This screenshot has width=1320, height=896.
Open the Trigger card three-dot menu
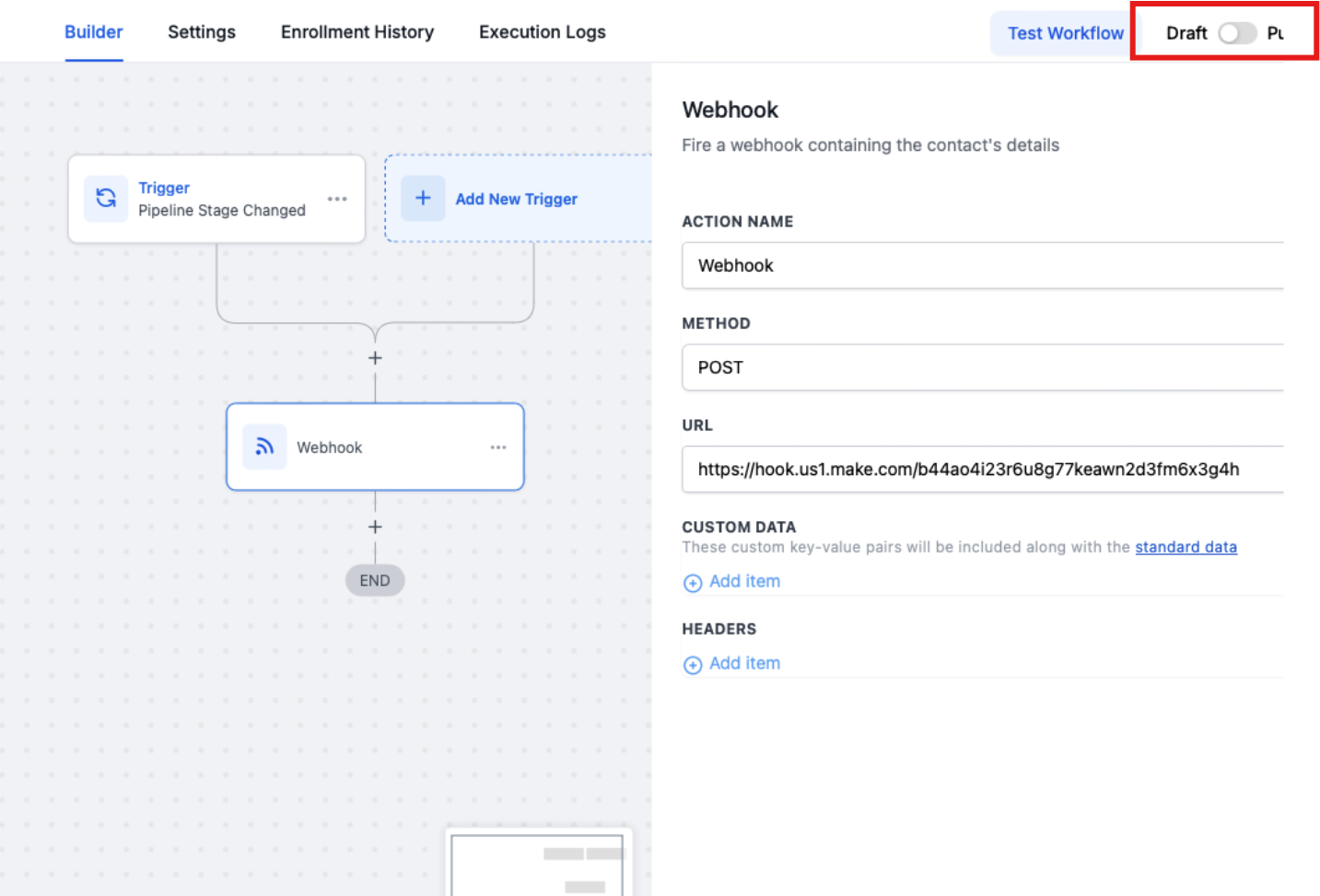point(337,199)
